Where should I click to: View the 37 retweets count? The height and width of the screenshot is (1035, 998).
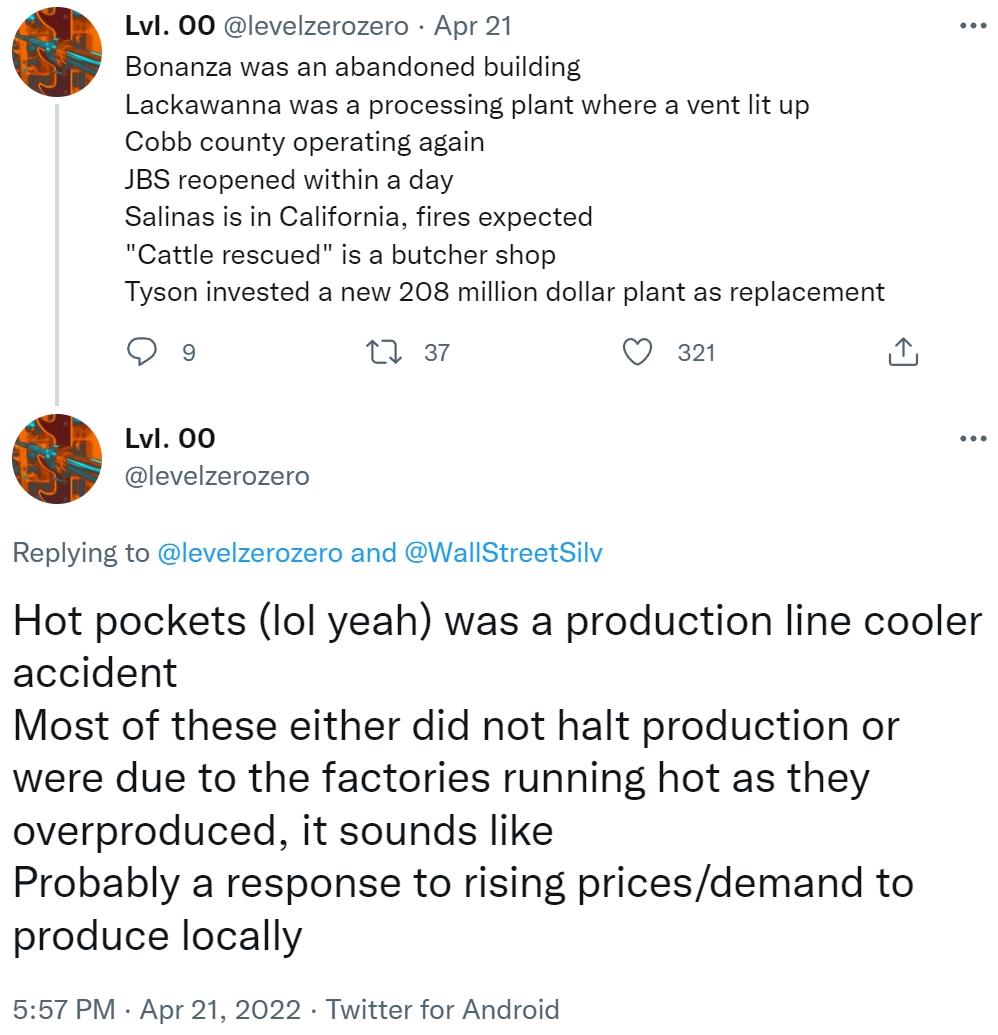[437, 351]
